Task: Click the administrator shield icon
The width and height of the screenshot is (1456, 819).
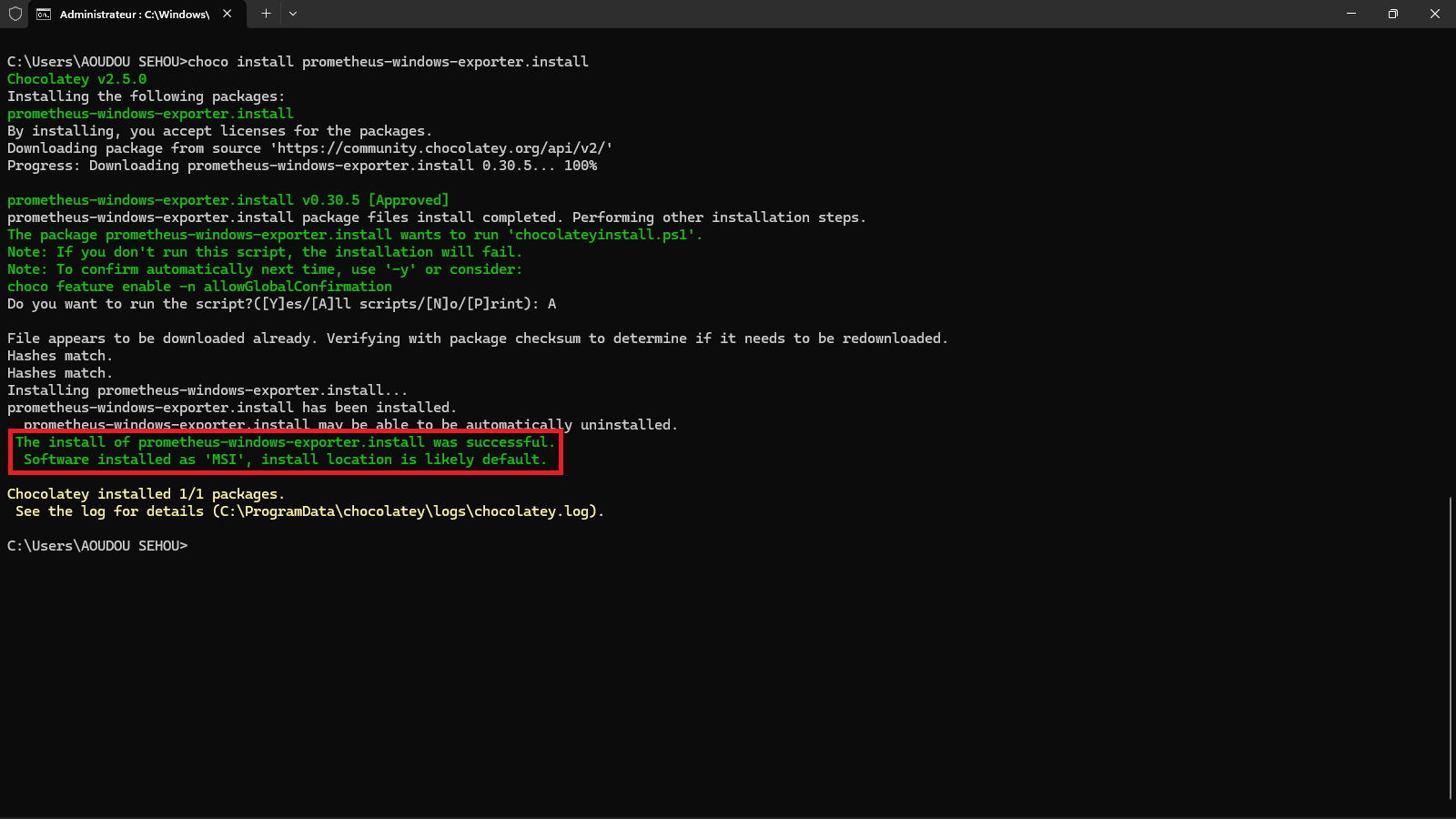Action: [15, 14]
